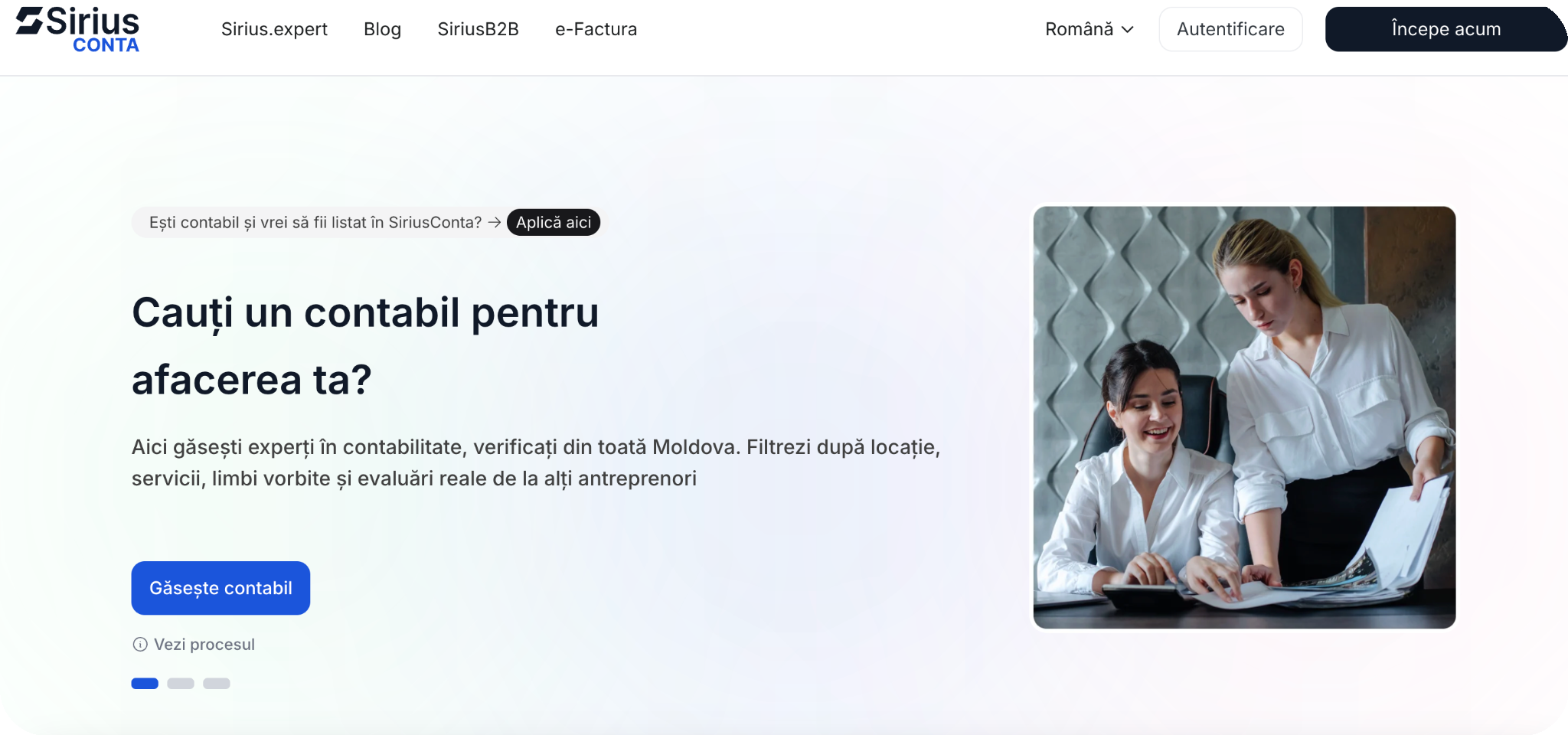1568x735 pixels.
Task: Open SiriusB2B from the navigation
Action: pyautogui.click(x=479, y=29)
